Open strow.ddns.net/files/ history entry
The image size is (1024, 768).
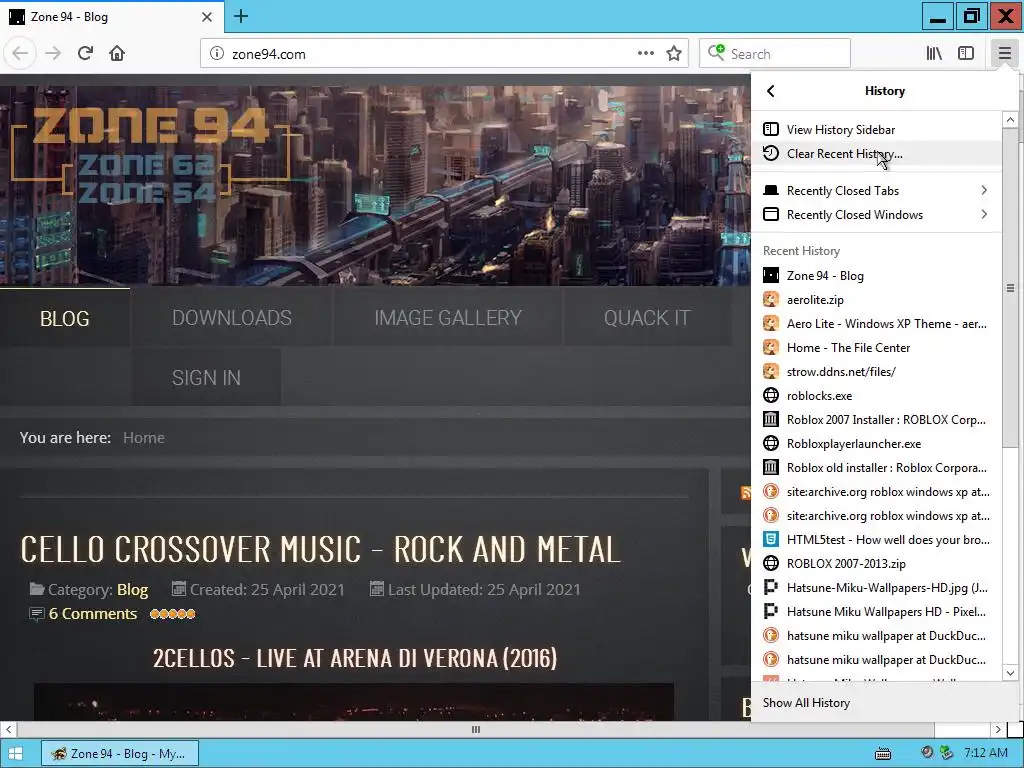[876, 372]
